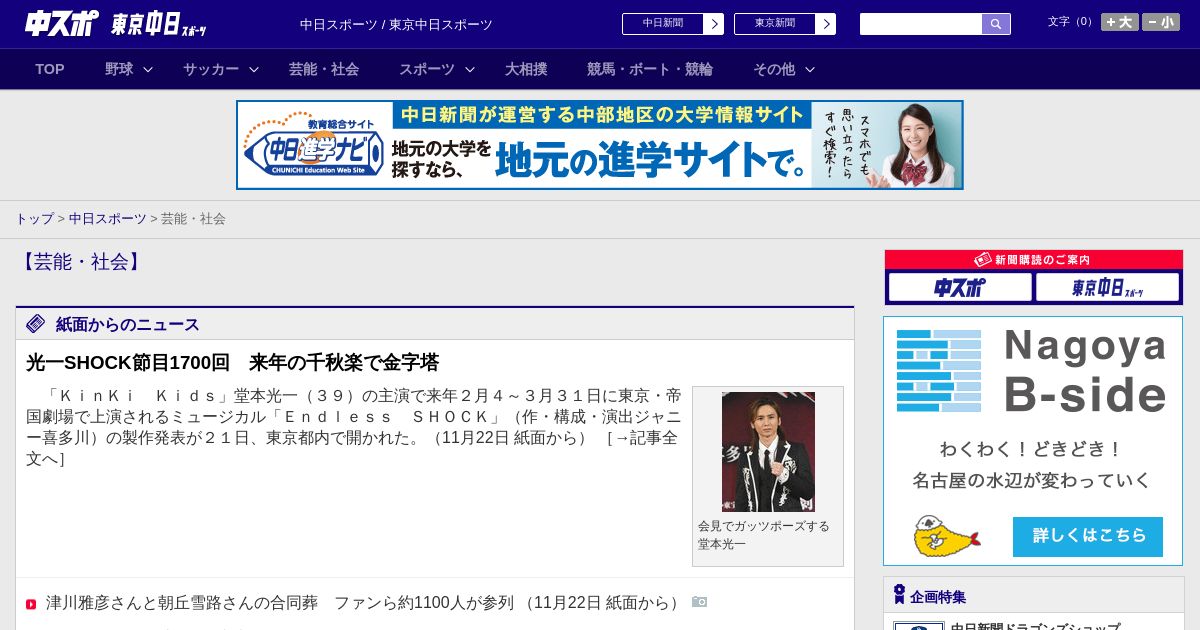Image resolution: width=1200 pixels, height=630 pixels.
Task: Expand the スポーツ dropdown chevron
Action: [470, 69]
